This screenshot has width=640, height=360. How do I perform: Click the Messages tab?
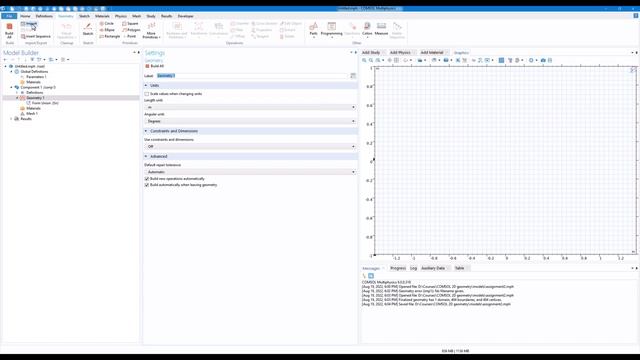(x=371, y=268)
